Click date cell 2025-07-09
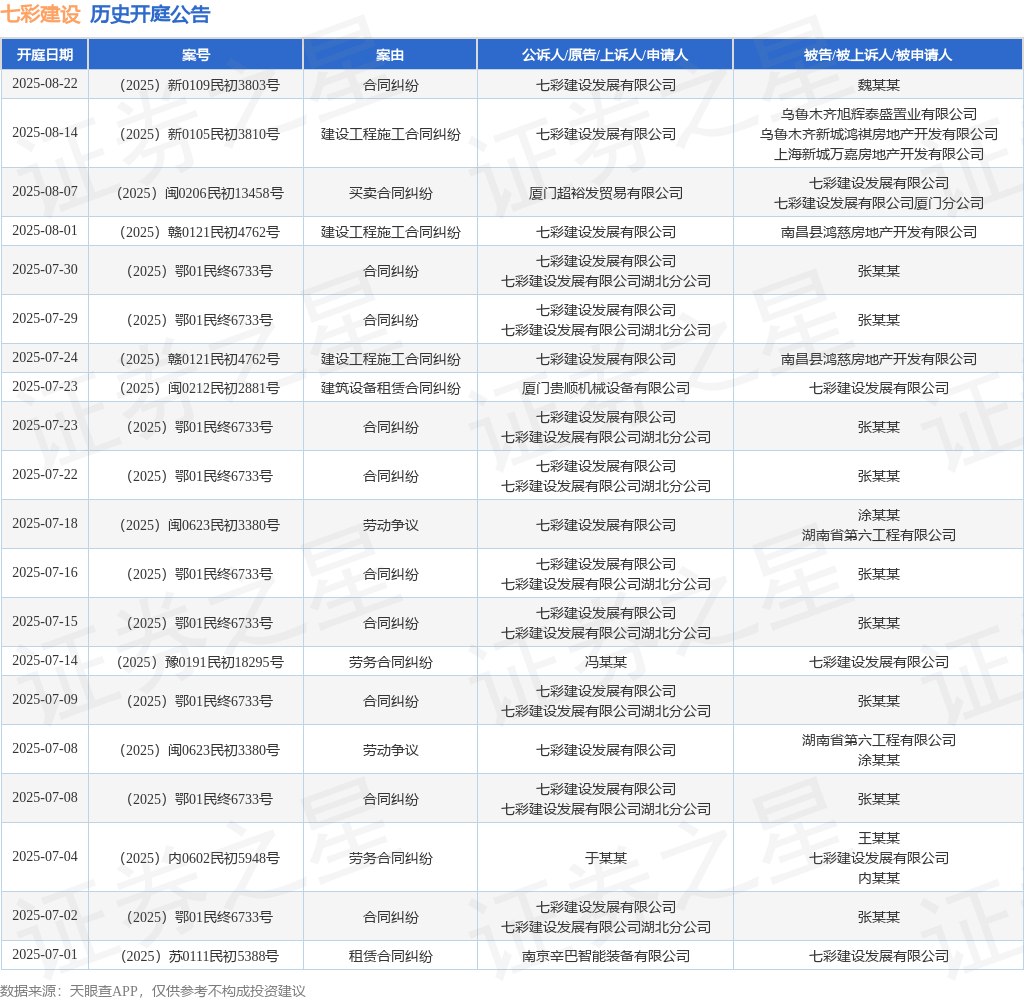 tap(44, 699)
